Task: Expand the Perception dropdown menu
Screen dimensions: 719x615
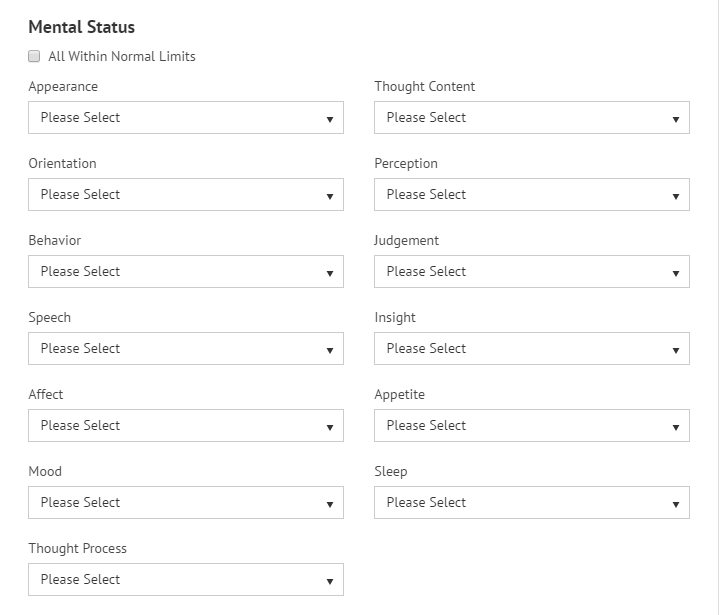Action: pos(532,195)
